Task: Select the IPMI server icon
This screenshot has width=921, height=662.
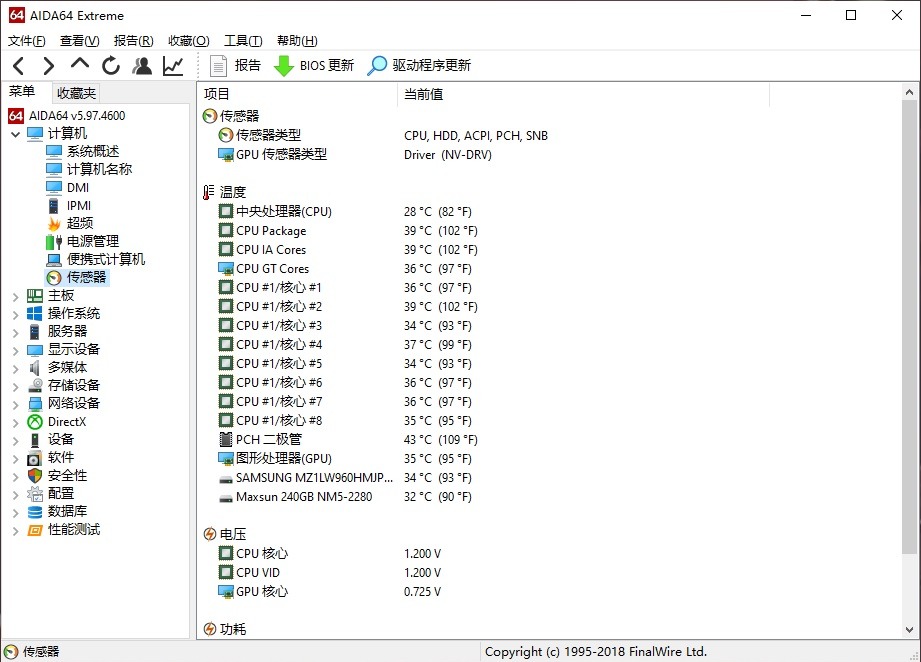Action: 53,206
